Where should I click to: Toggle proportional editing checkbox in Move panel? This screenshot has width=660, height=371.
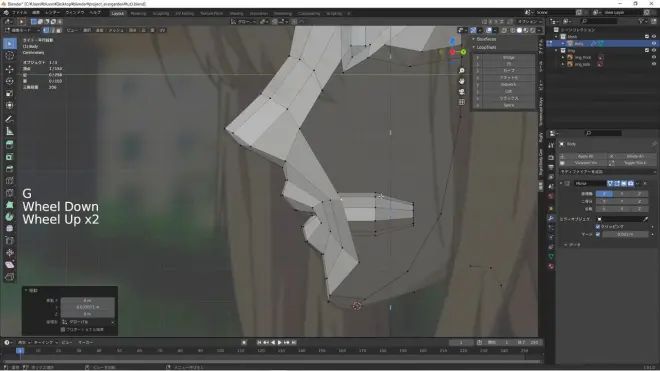click(x=63, y=329)
